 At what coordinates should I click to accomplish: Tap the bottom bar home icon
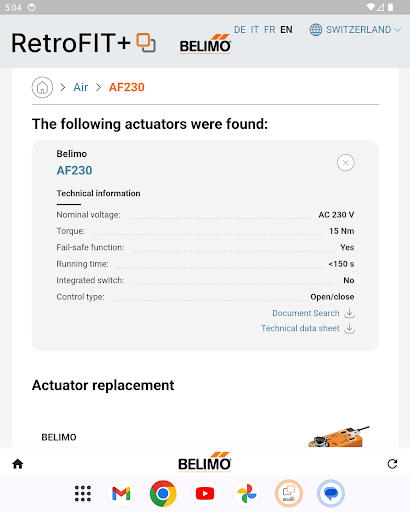tap(18, 464)
